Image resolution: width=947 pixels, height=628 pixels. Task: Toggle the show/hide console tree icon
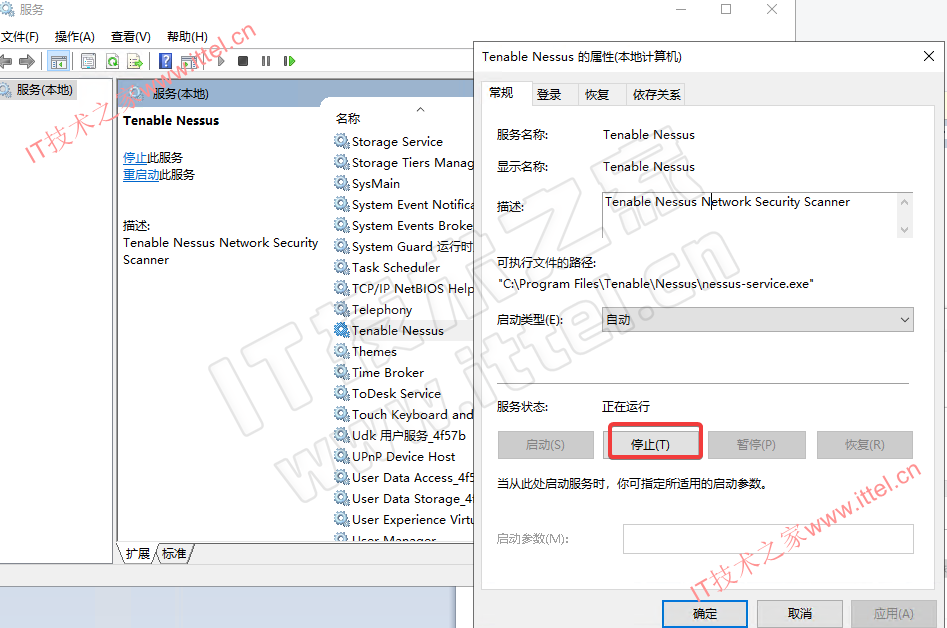tap(59, 62)
